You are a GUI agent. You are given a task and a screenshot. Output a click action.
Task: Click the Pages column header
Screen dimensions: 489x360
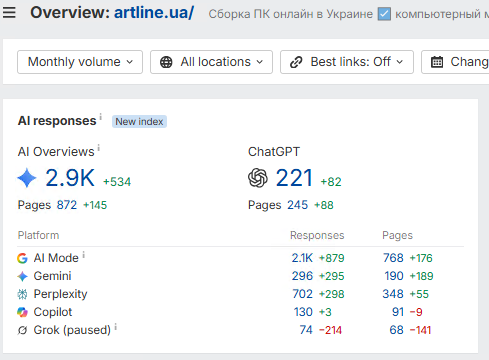pos(397,235)
